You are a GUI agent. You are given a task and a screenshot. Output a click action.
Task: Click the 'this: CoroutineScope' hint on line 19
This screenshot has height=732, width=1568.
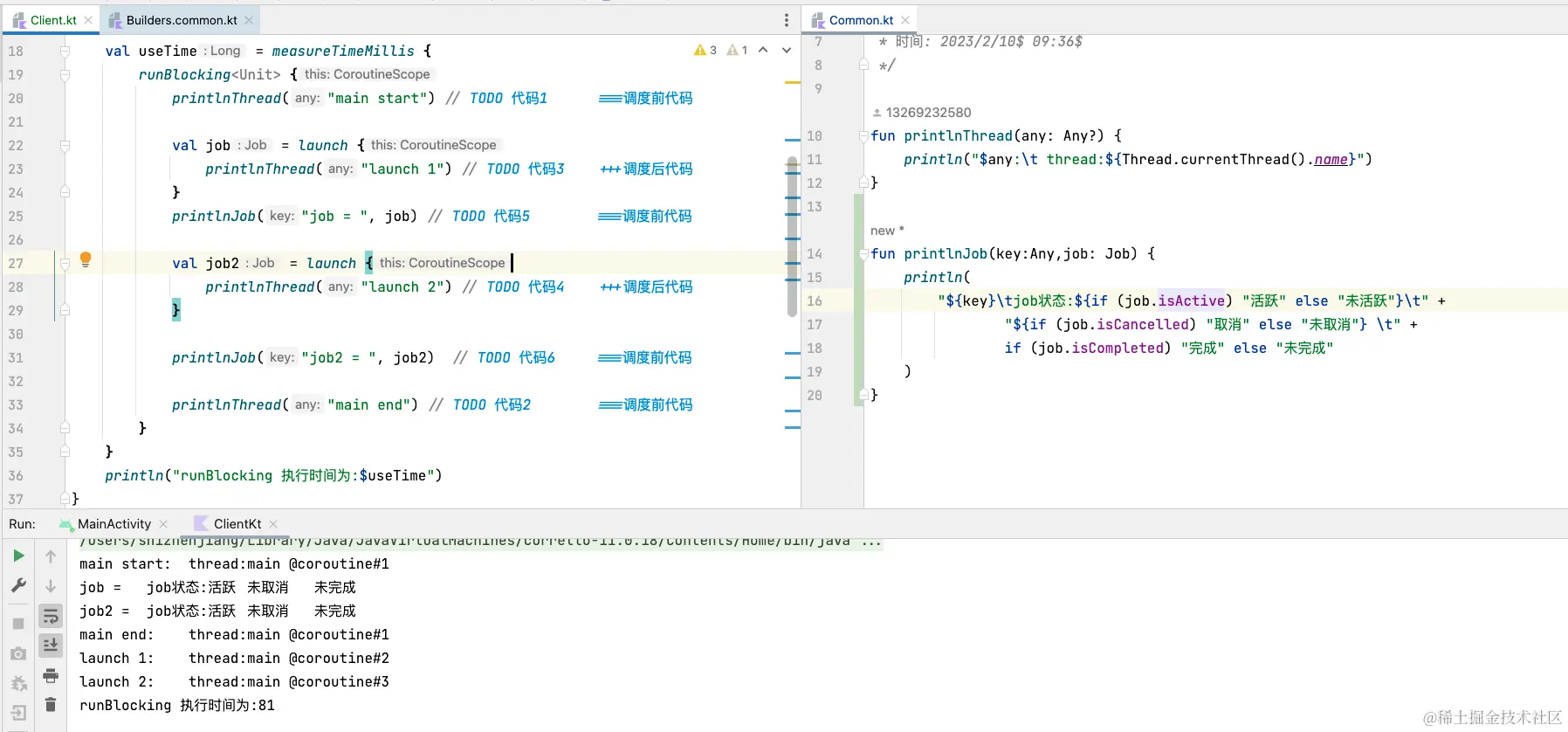coord(367,74)
